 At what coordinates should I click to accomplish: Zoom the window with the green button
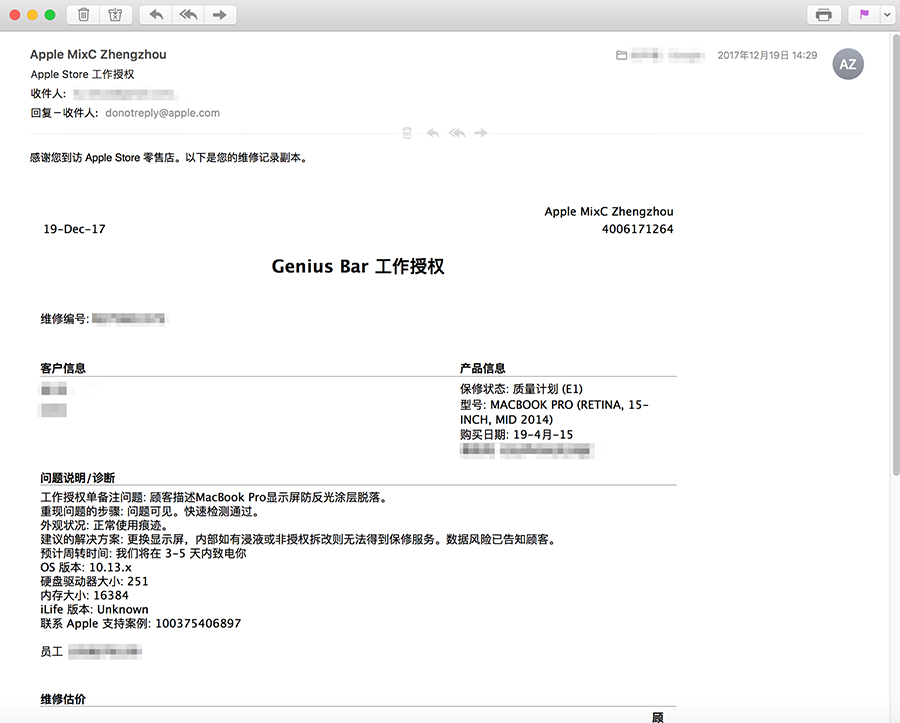[50, 15]
